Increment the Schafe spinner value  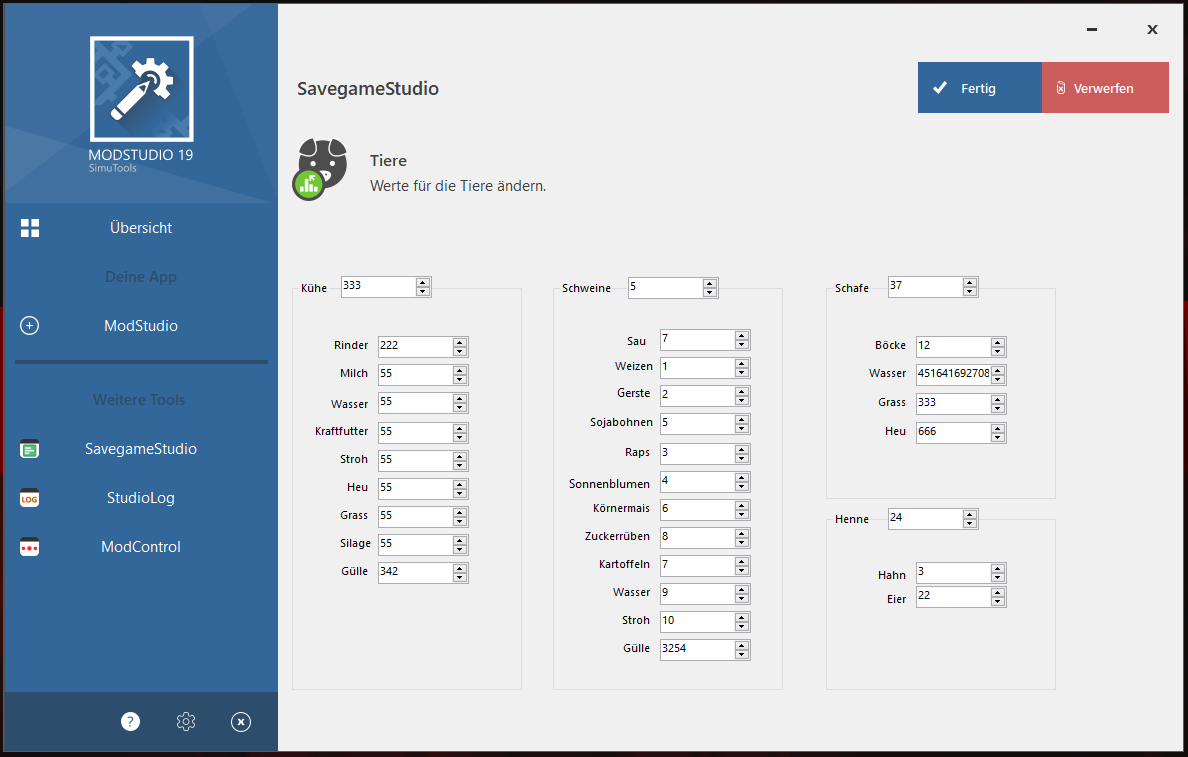[969, 283]
